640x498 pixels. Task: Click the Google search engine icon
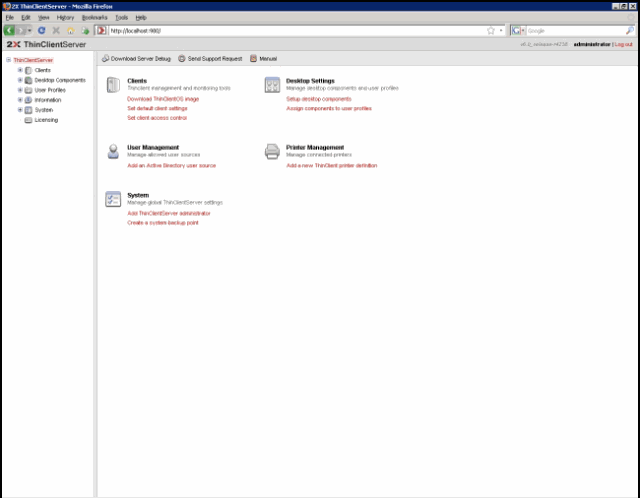tap(516, 31)
